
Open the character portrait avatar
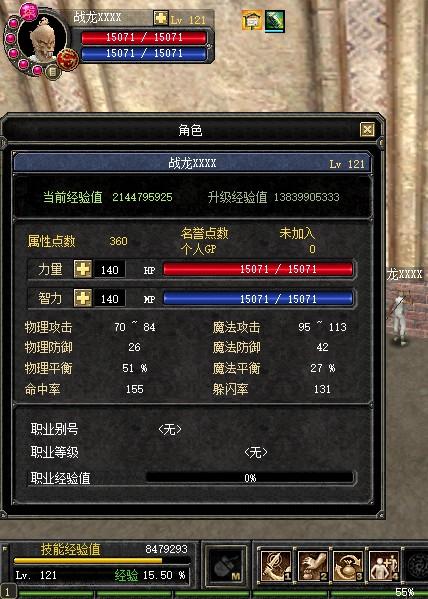[x=42, y=39]
